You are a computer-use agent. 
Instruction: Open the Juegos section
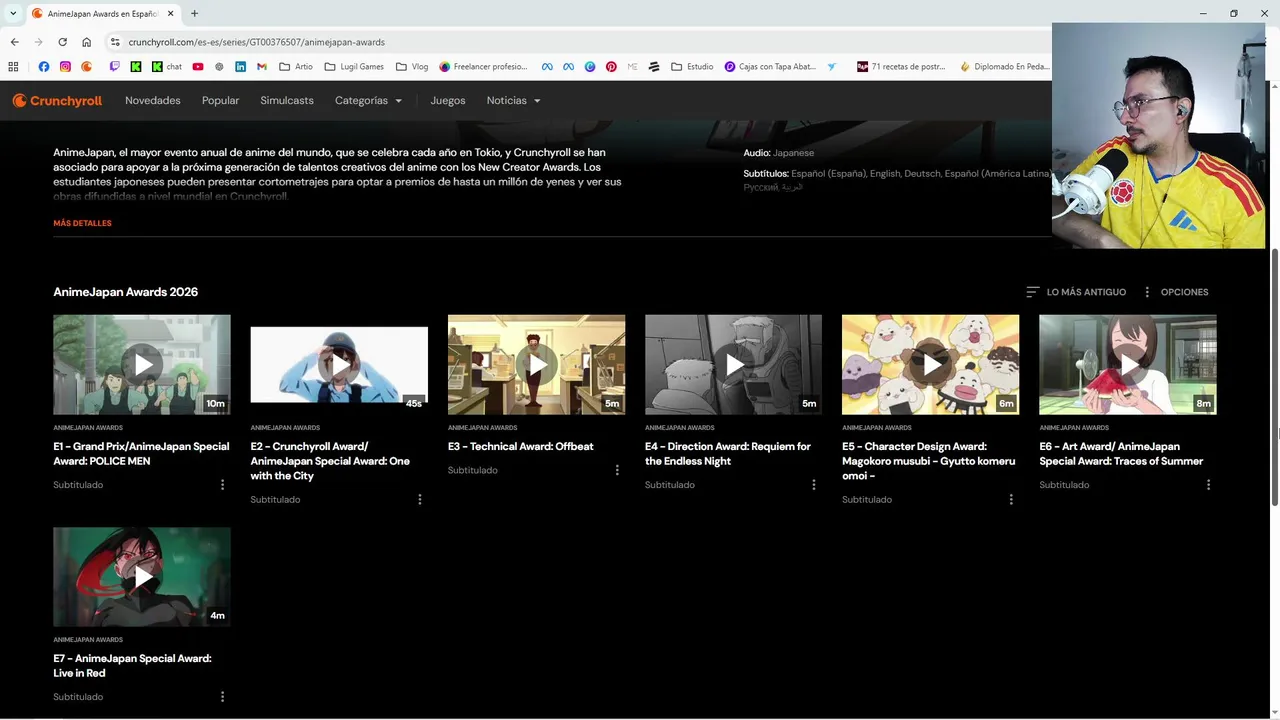click(448, 101)
